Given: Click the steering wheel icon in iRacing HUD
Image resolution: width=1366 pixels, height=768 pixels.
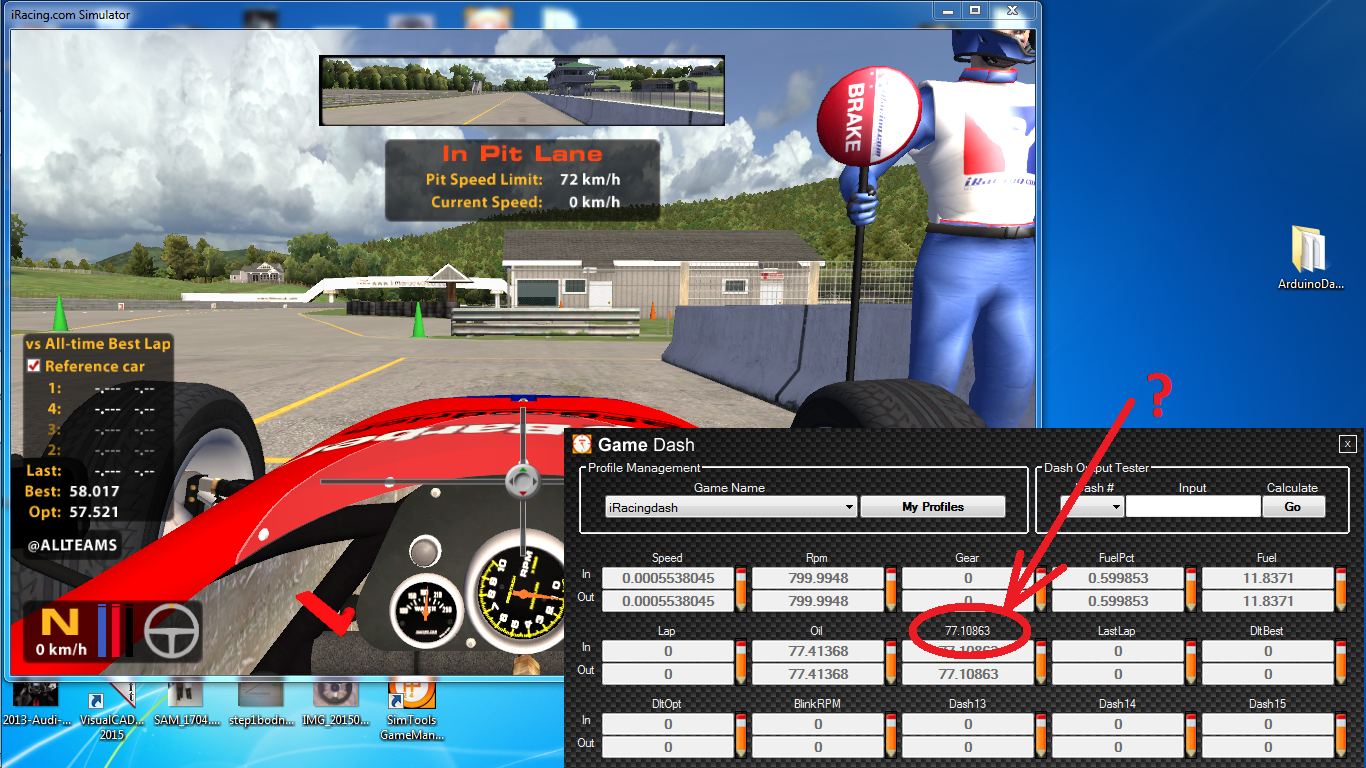Looking at the screenshot, I should [x=172, y=632].
